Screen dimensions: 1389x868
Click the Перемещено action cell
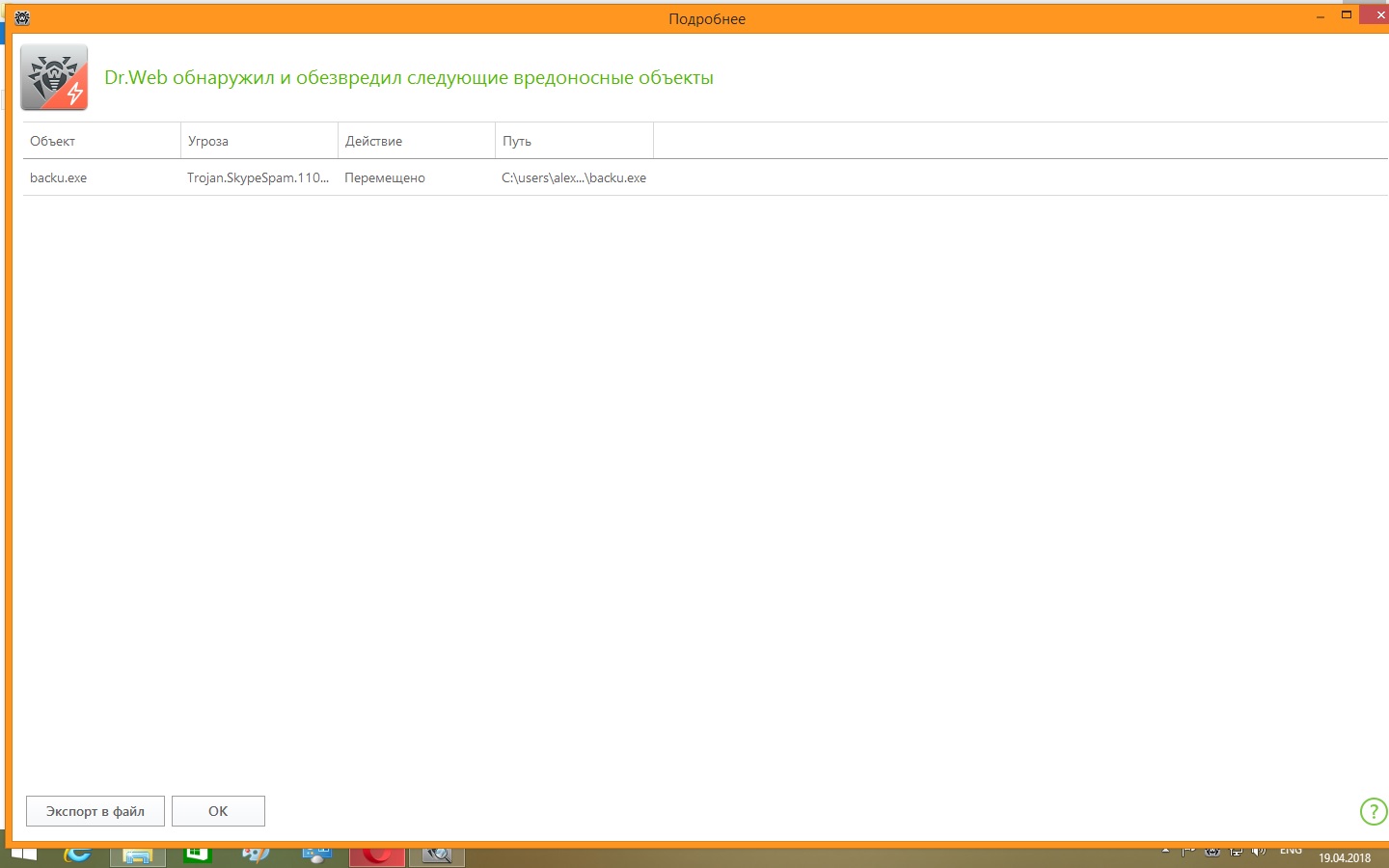click(385, 178)
